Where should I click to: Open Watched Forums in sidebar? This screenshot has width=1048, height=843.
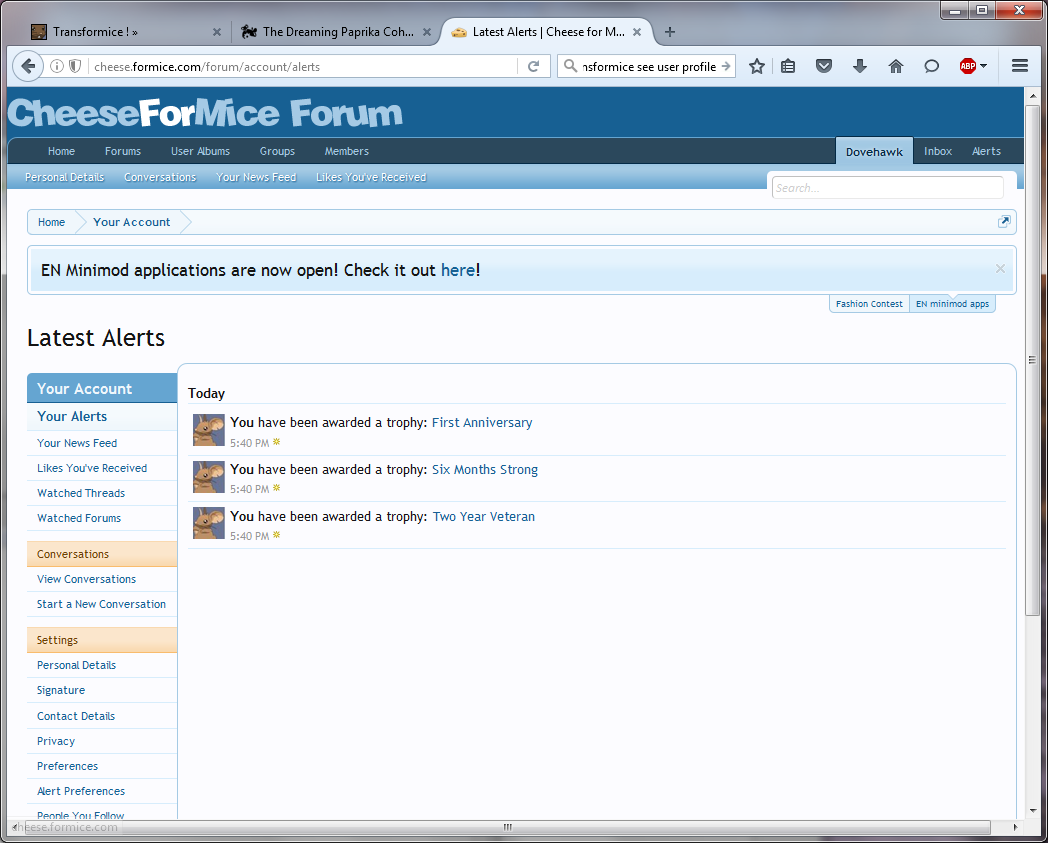[x=102, y=518]
